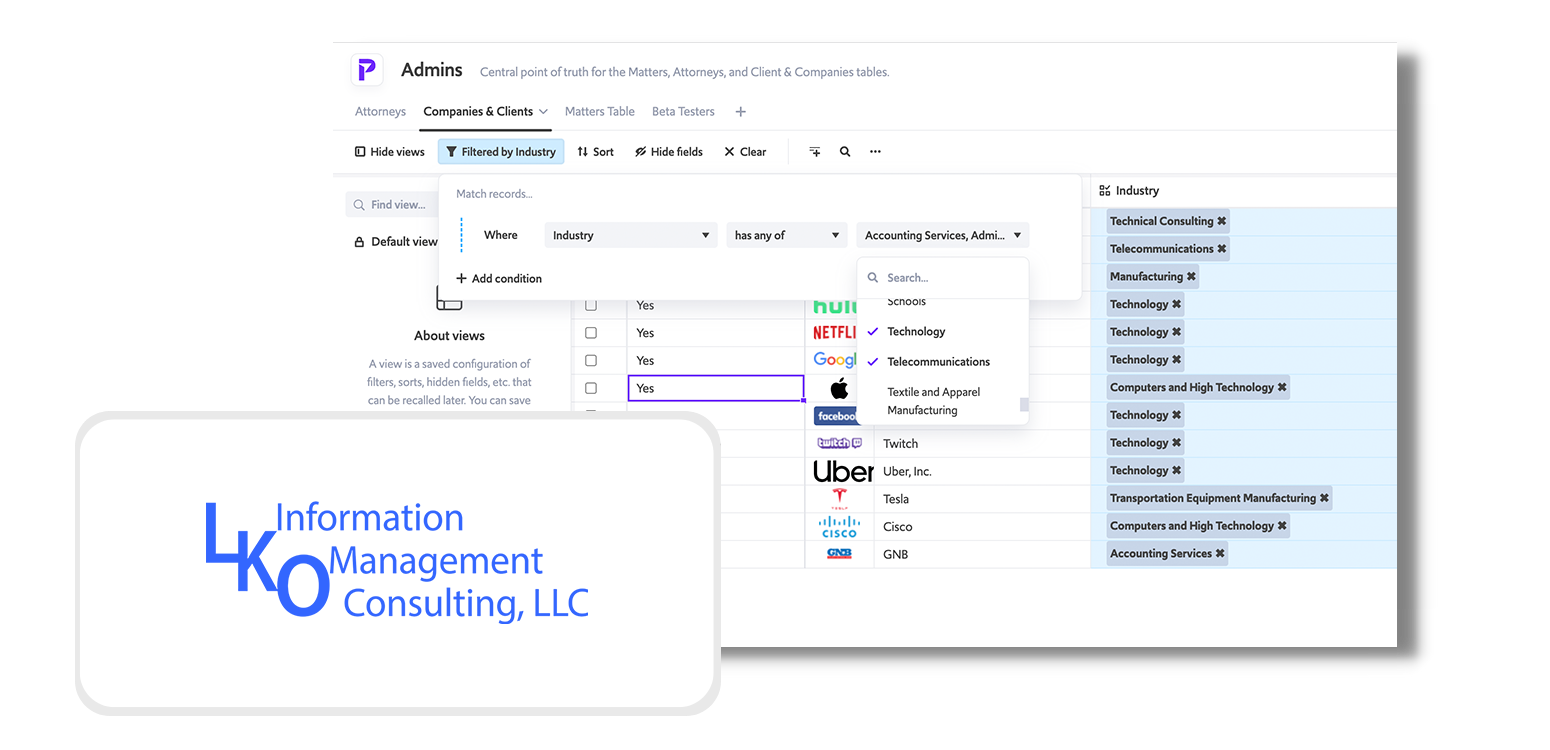Open the Attorneys tab
This screenshot has height=750, width=1550.
coord(380,112)
